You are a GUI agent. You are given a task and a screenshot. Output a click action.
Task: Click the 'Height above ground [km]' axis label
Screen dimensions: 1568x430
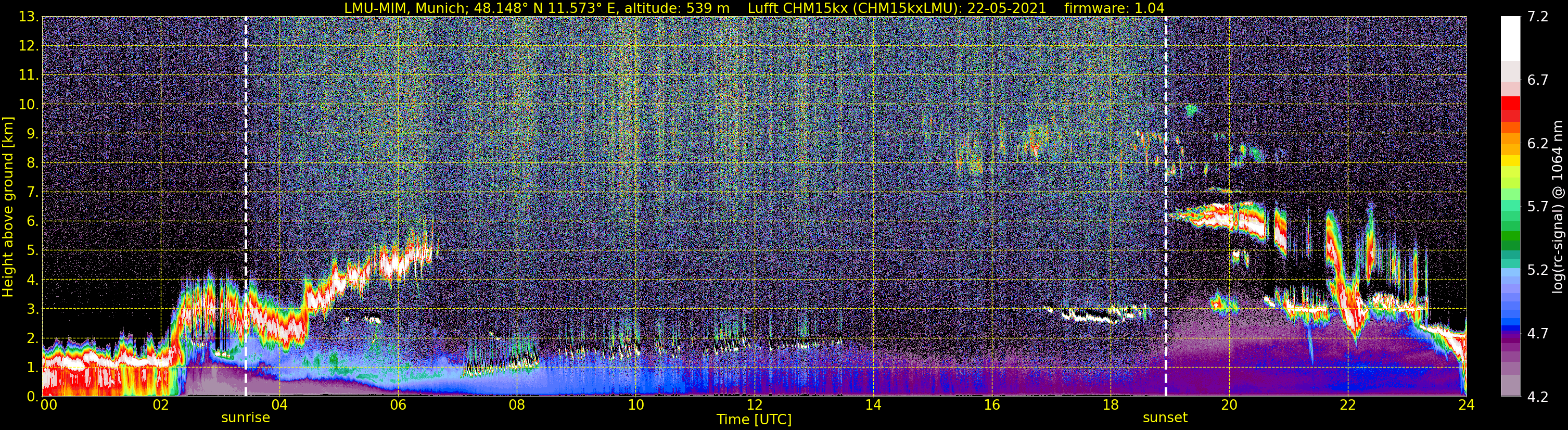tap(8, 207)
